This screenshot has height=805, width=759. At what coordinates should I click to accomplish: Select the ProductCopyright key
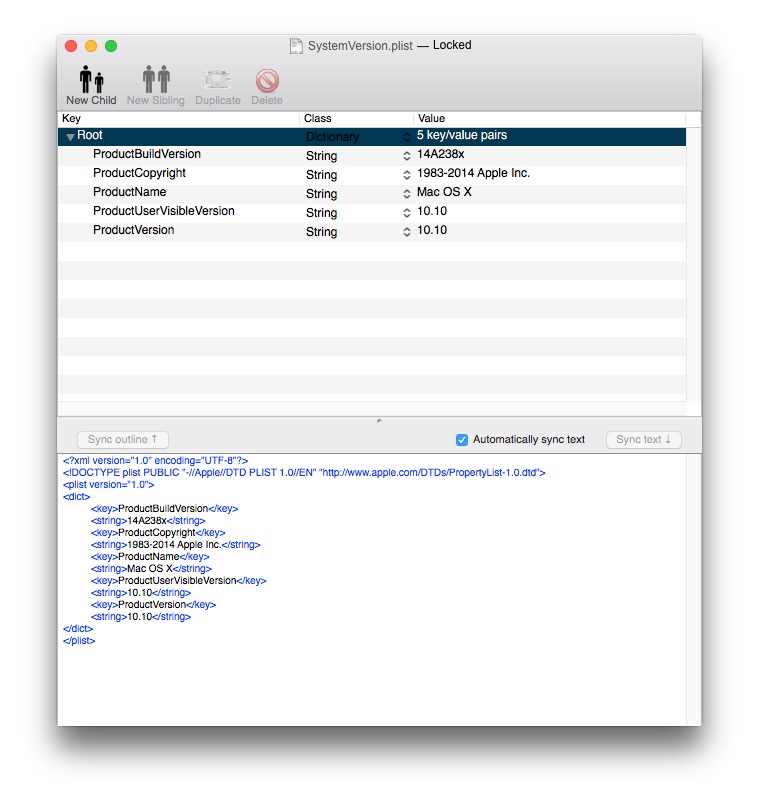[x=139, y=173]
